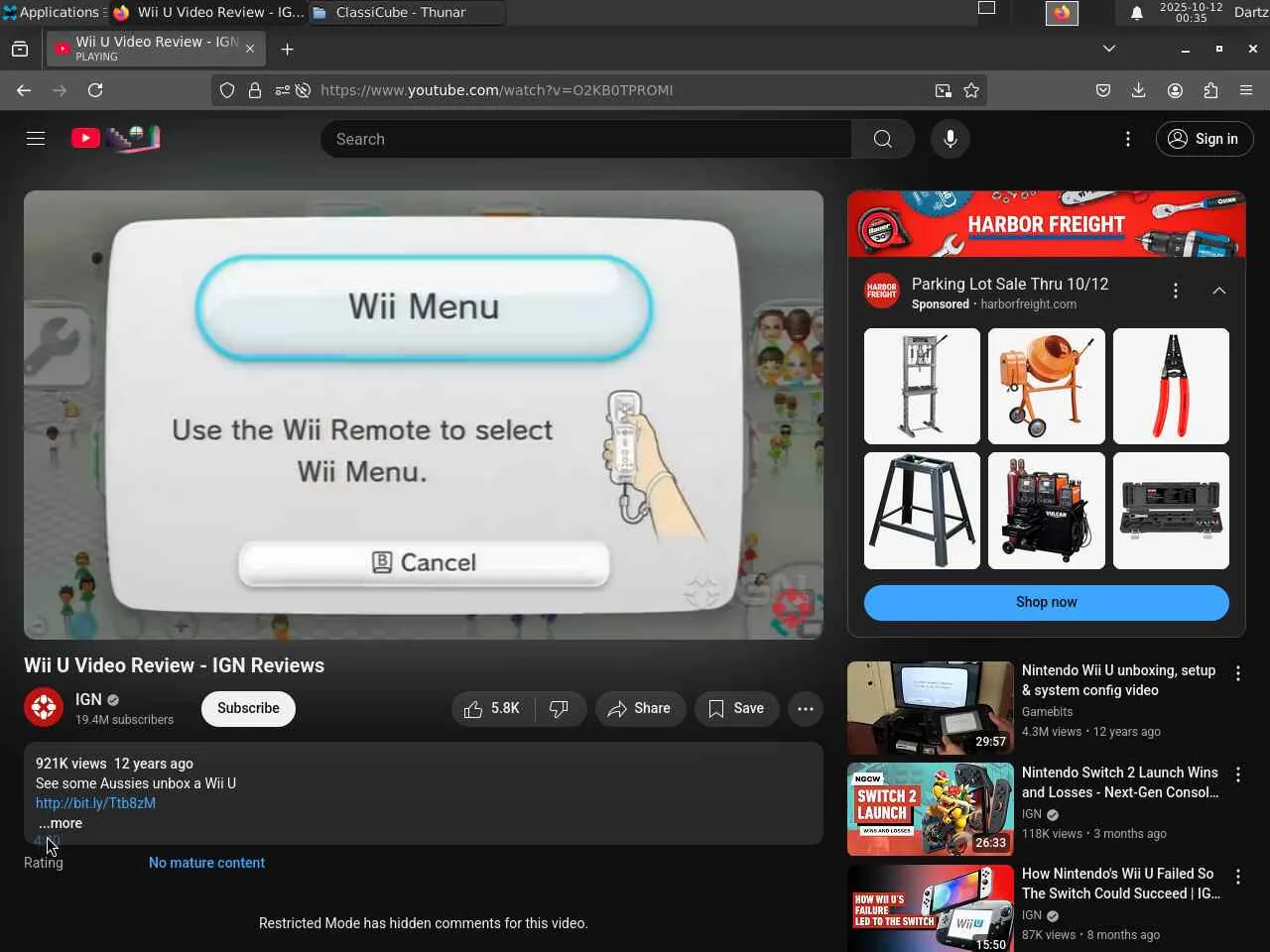
Task: Pause the video by clicking the player
Action: [x=424, y=415]
